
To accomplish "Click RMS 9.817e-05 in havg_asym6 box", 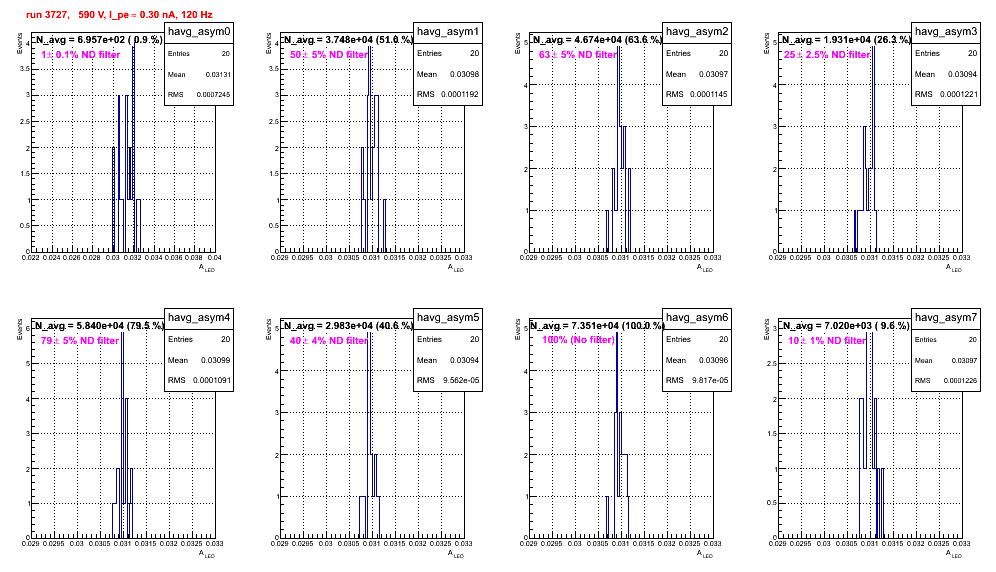I will coord(697,381).
